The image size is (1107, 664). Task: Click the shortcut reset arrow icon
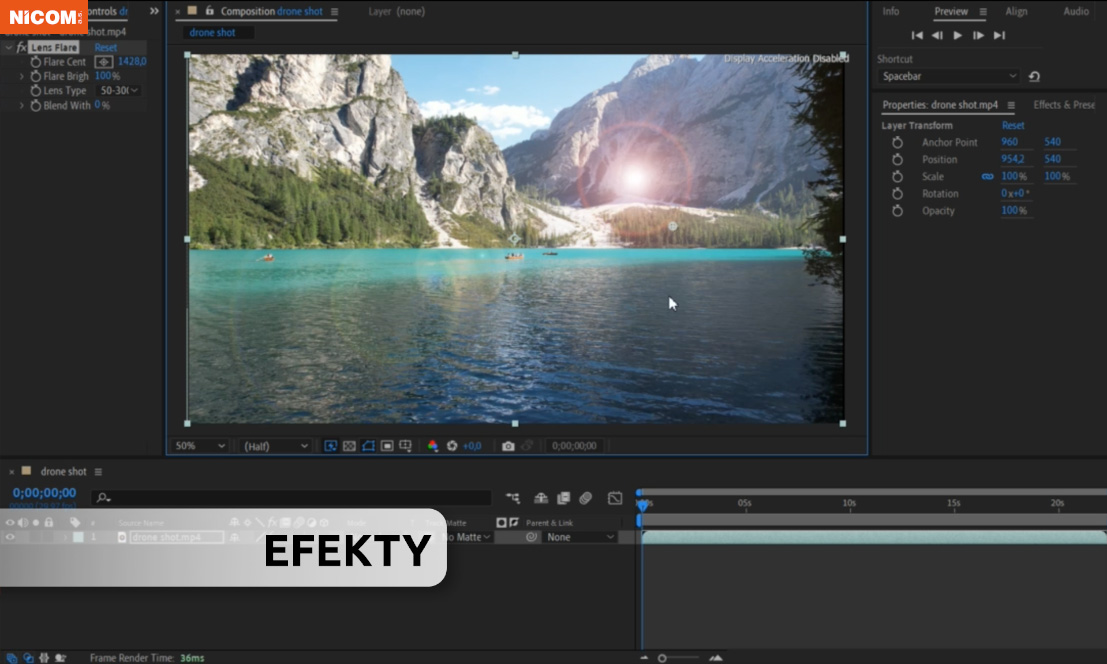pos(1034,76)
